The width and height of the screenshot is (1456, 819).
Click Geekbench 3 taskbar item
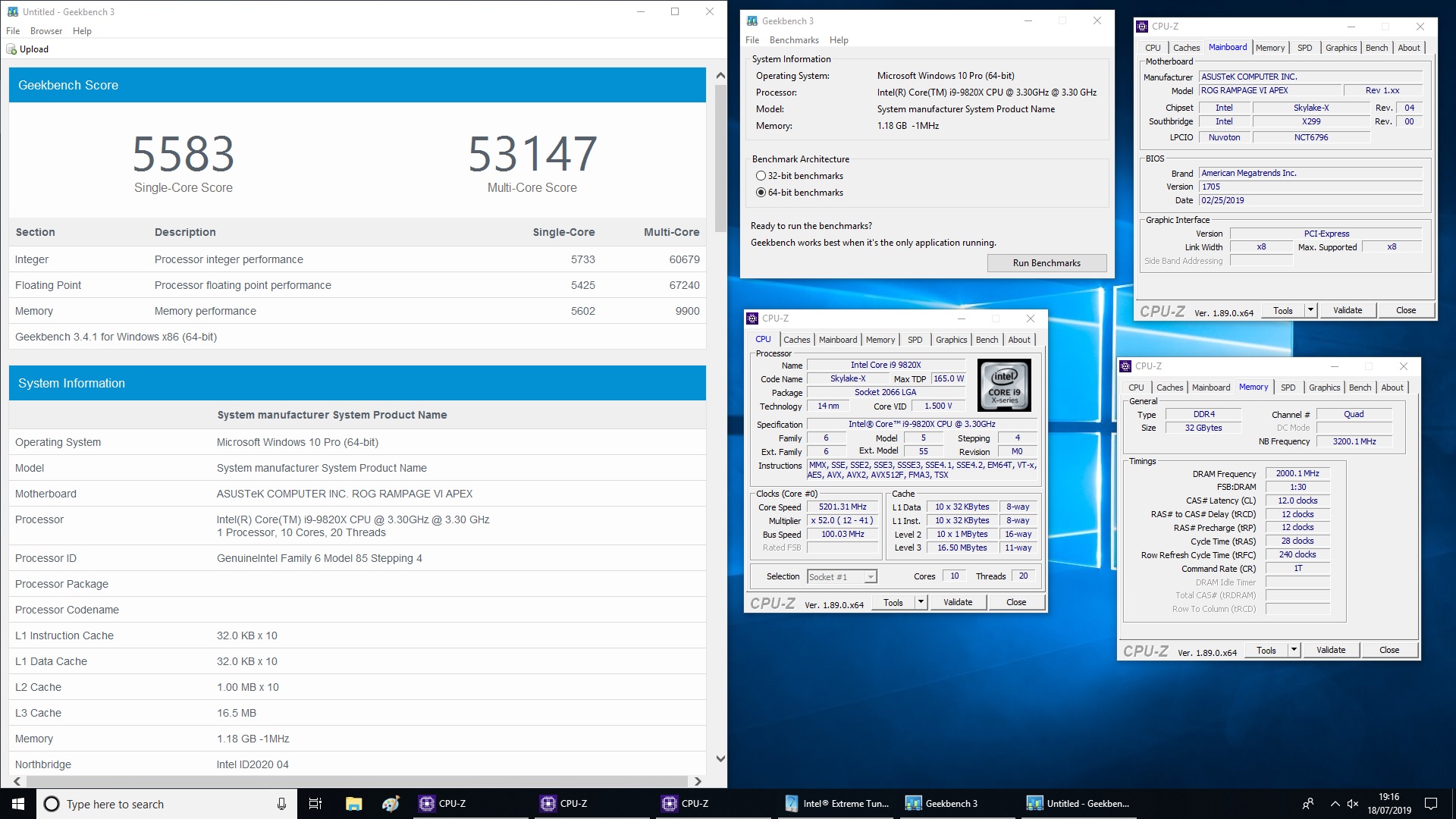(x=959, y=804)
